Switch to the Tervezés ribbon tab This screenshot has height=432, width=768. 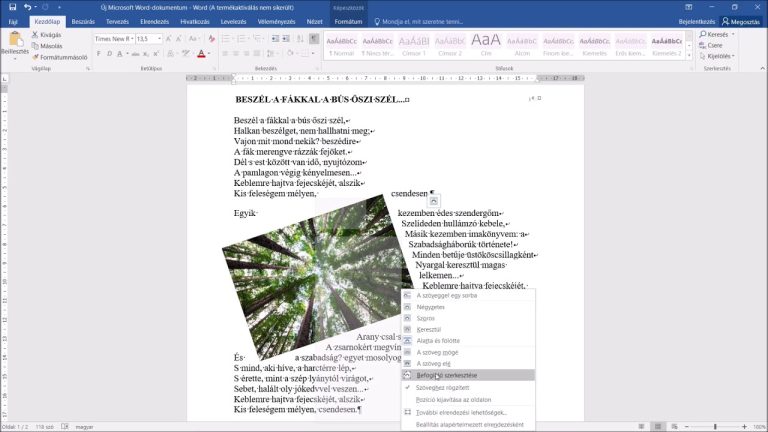(117, 22)
